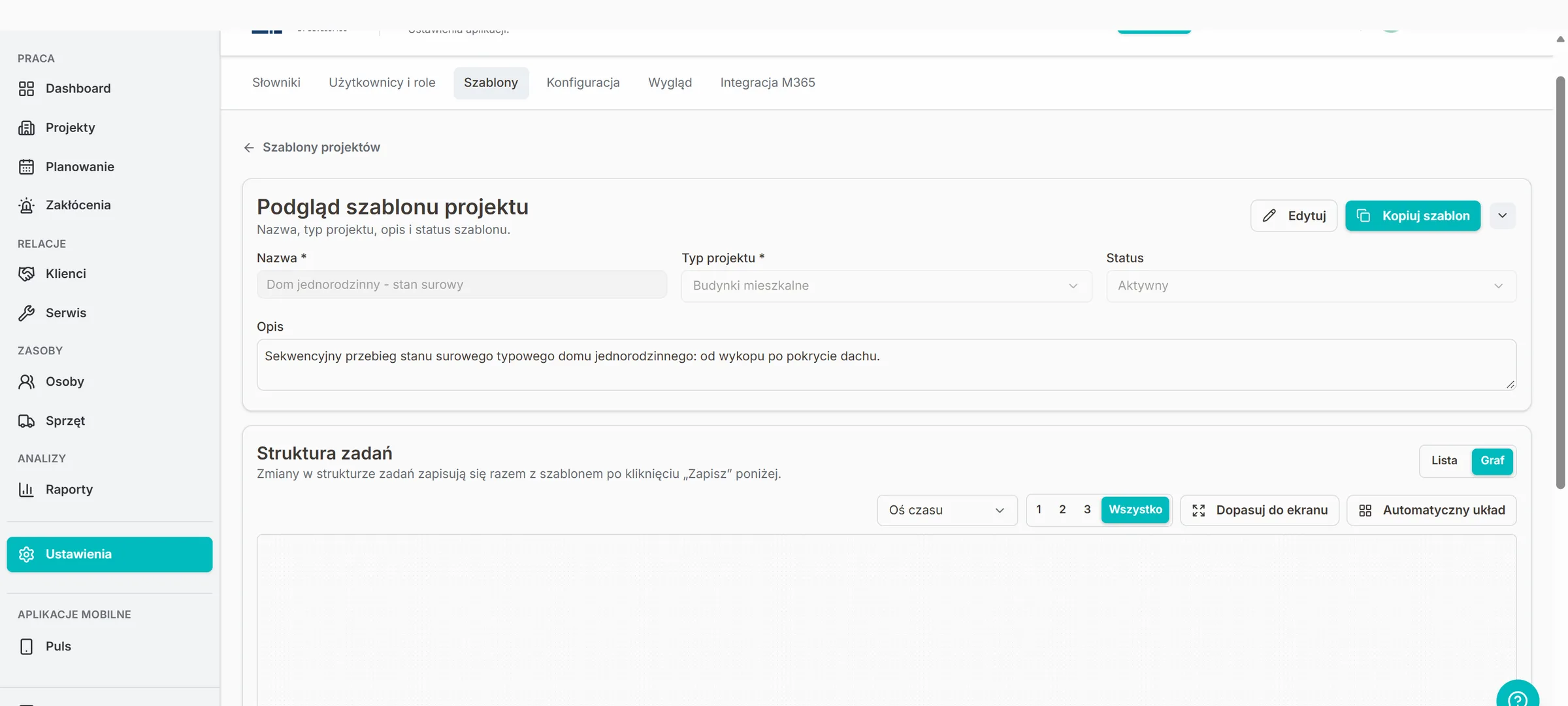Viewport: 1568px width, 706px height.
Task: Open the Konfiguracja tab
Action: click(583, 83)
